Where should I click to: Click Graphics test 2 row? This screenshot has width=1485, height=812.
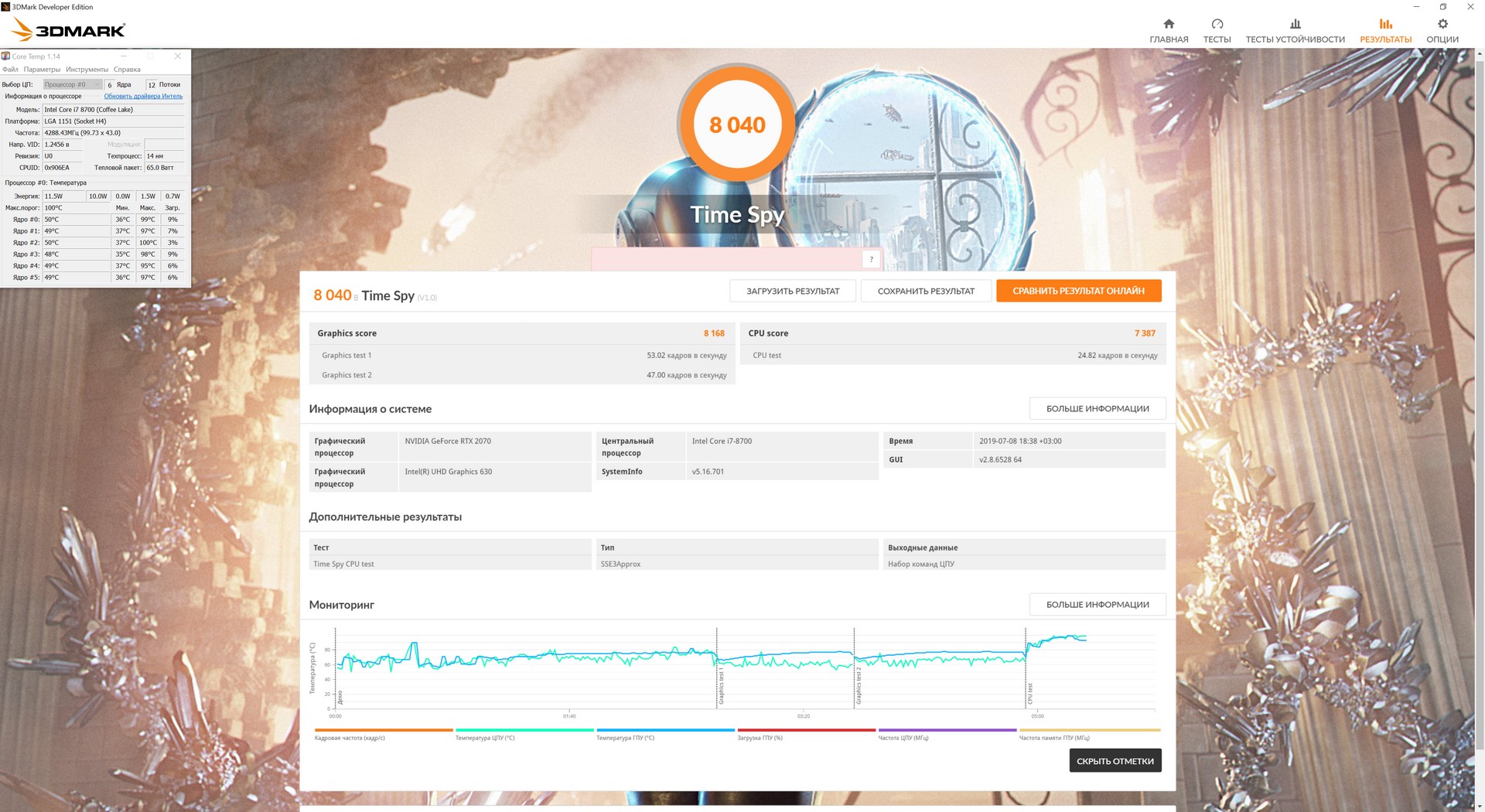click(x=522, y=375)
